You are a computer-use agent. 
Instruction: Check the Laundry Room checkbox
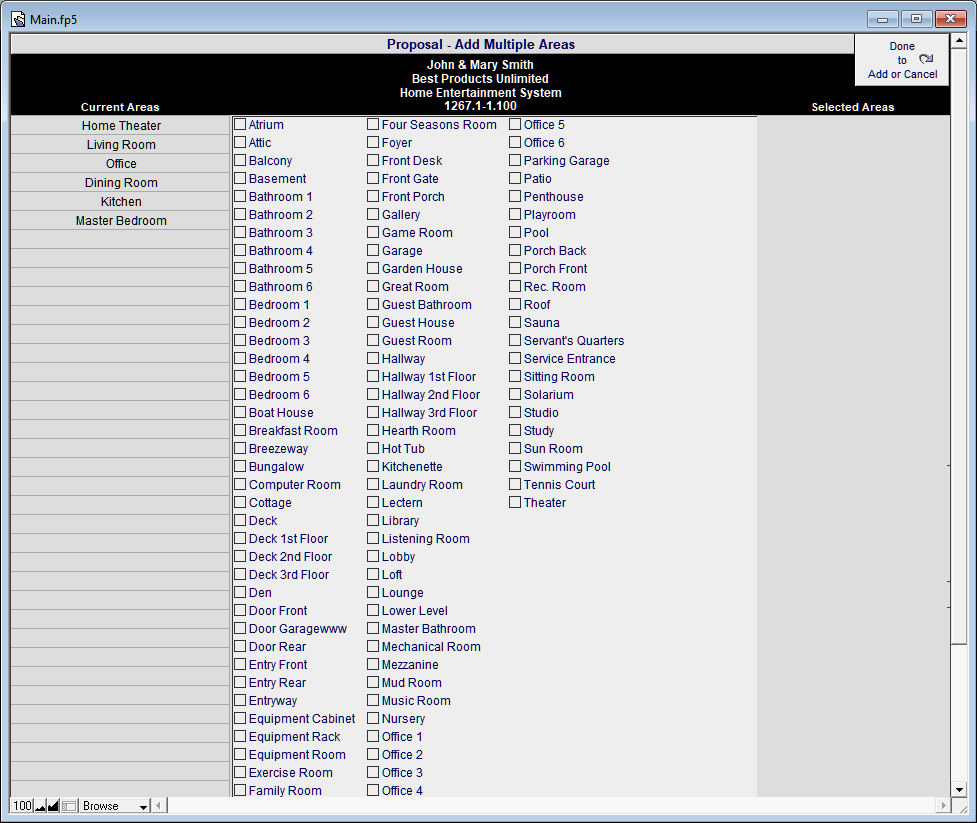[373, 484]
